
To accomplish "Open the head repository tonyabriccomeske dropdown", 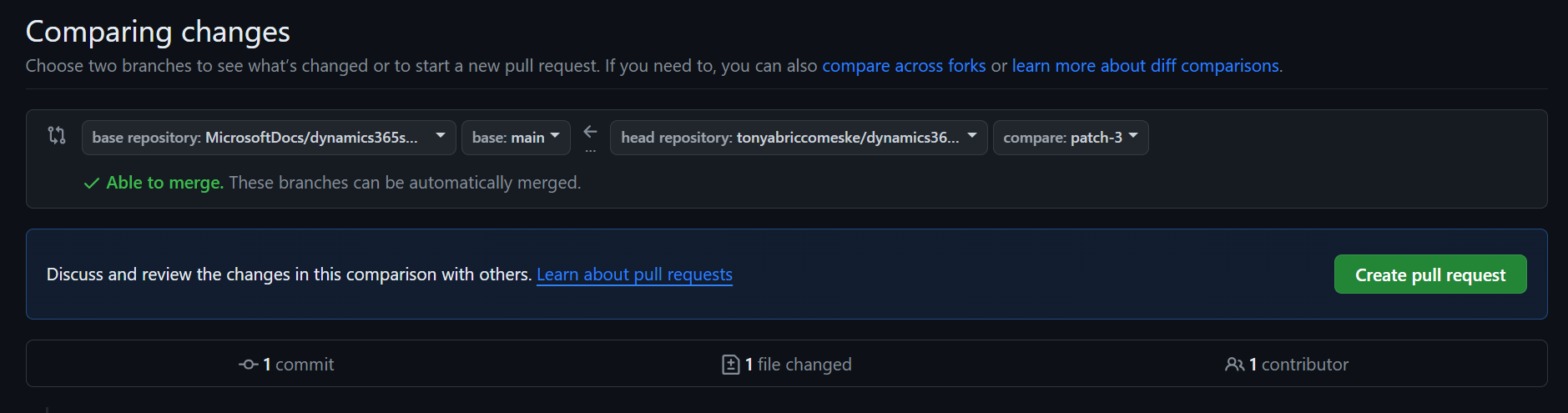I will 799,138.
